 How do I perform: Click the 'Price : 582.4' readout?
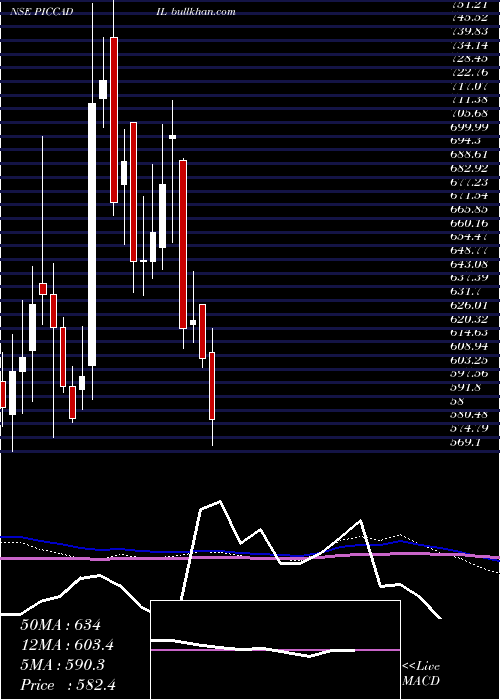[68, 685]
